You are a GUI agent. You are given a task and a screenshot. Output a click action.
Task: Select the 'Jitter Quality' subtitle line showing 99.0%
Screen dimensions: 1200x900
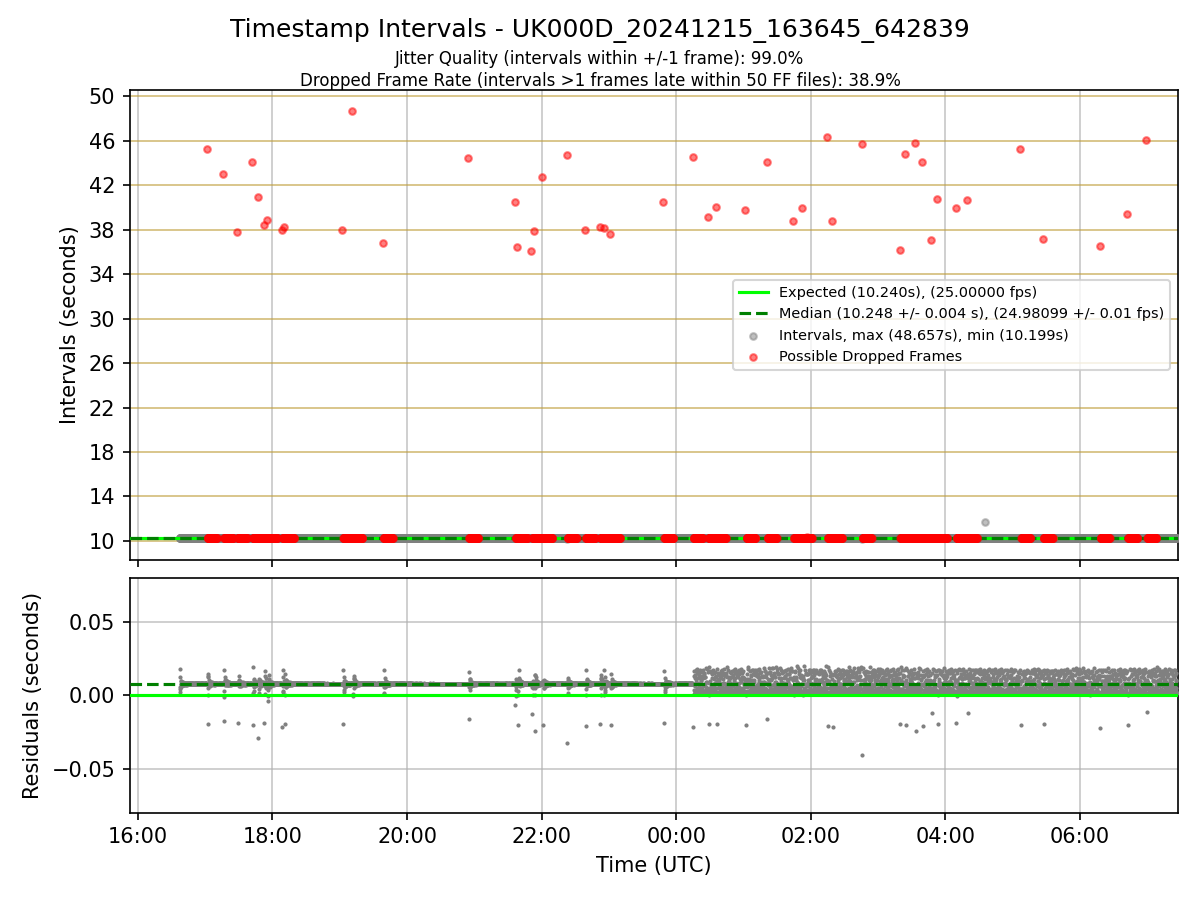pyautogui.click(x=599, y=58)
